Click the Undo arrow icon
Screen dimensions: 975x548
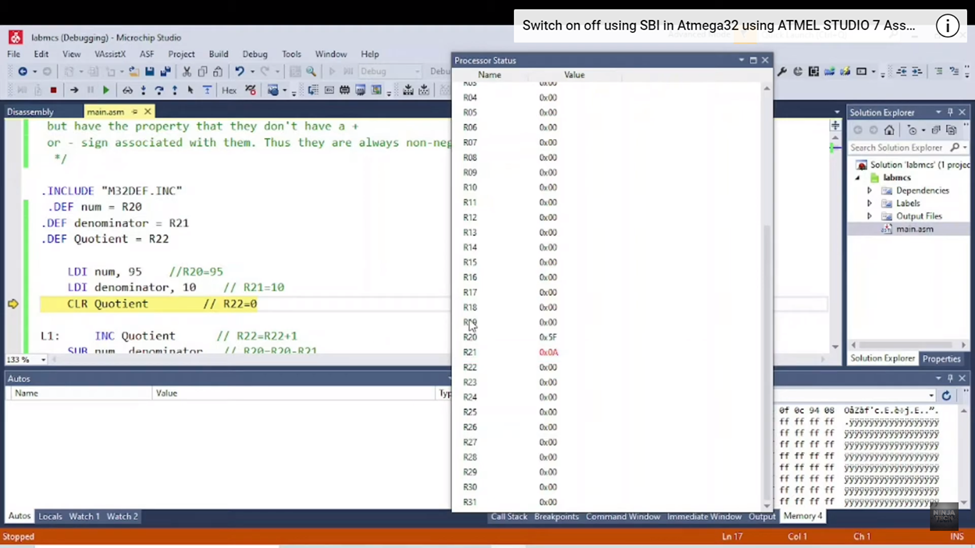(x=239, y=72)
